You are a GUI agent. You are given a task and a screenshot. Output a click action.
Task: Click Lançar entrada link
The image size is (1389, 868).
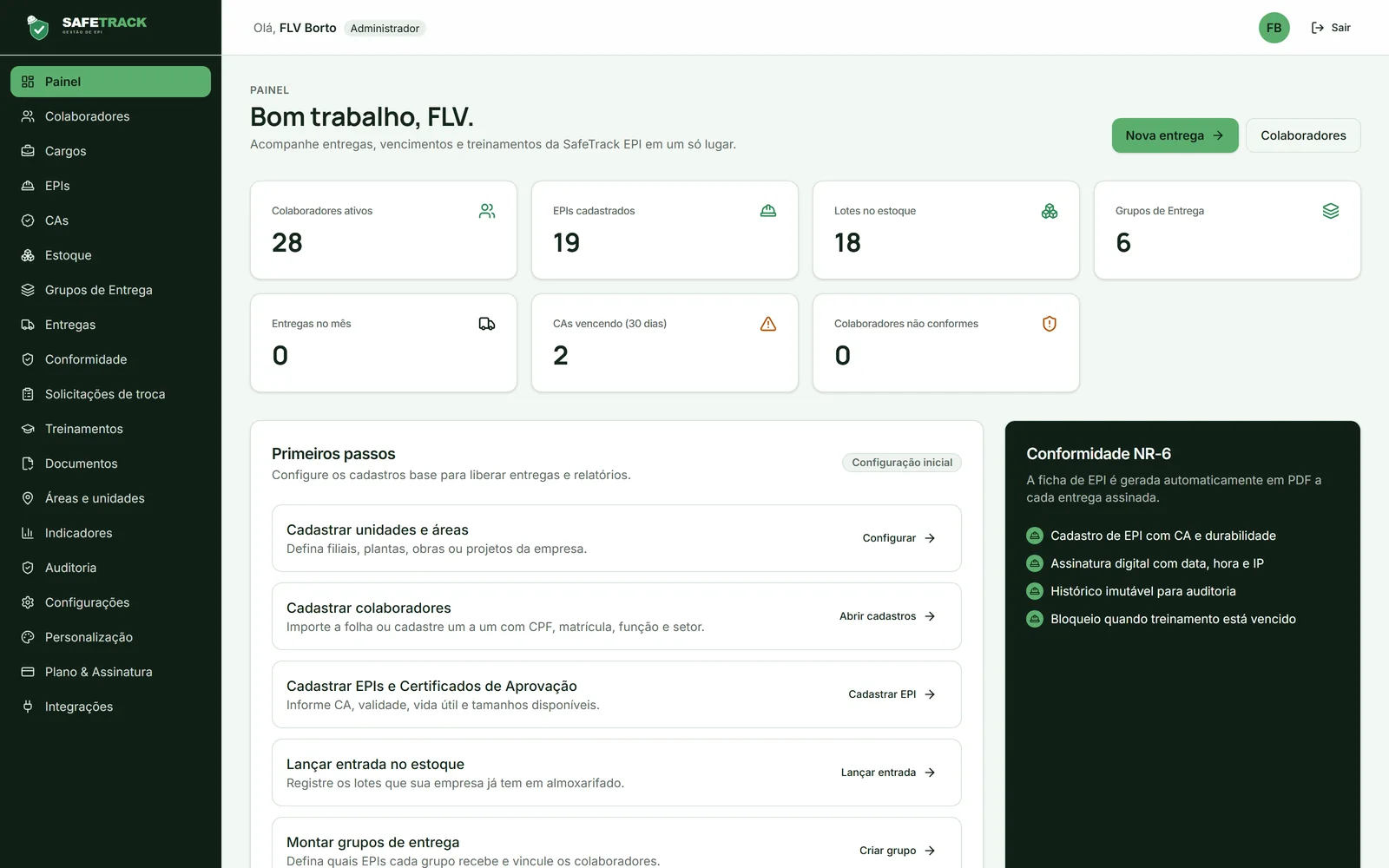click(x=888, y=773)
